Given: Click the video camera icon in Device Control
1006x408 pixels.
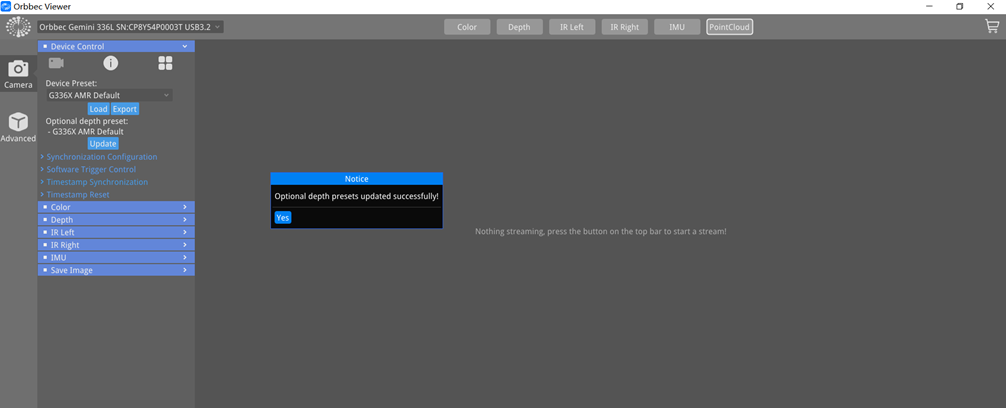Looking at the screenshot, I should (56, 64).
